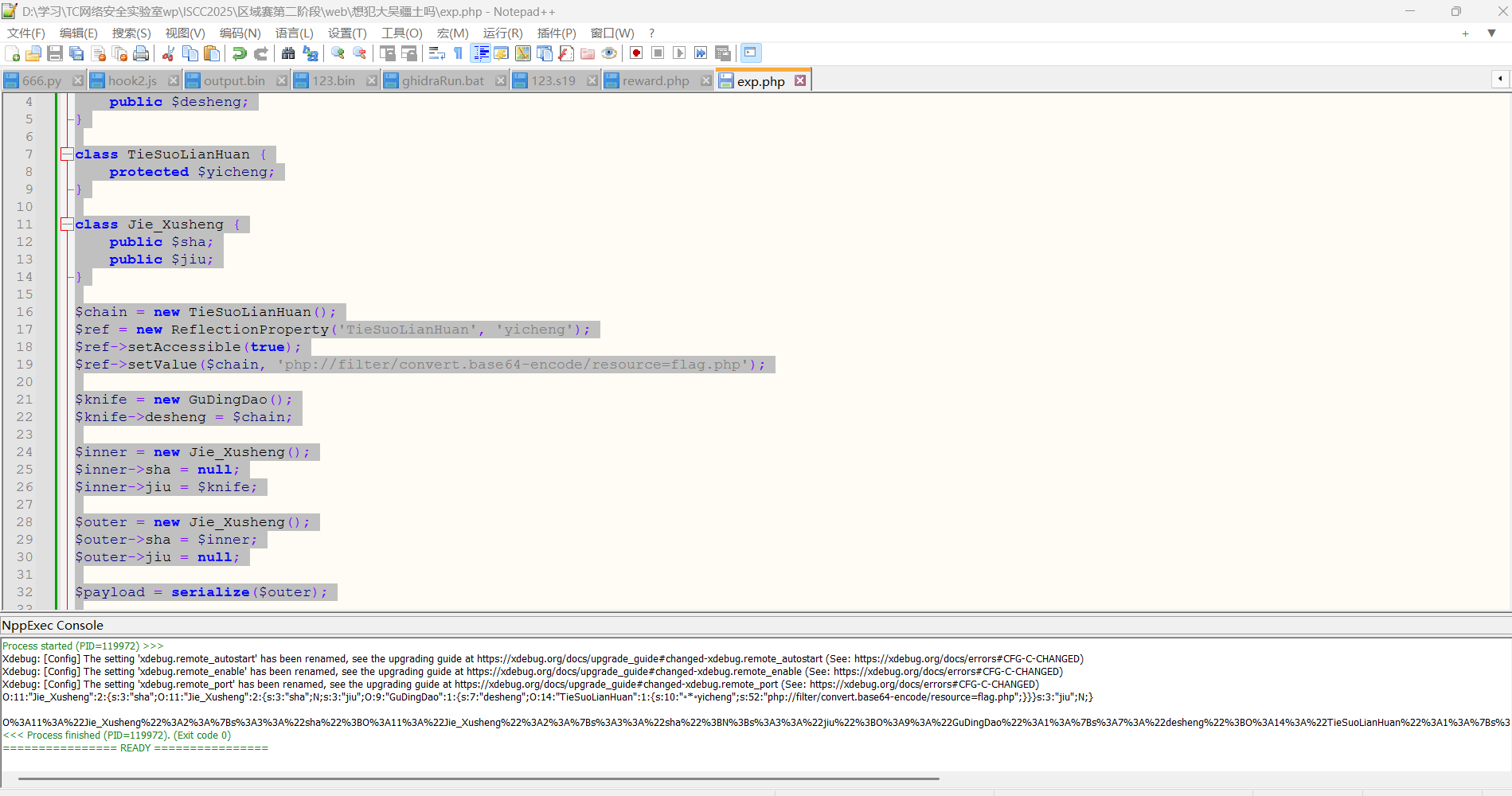Open the Function List icon
The width and height of the screenshot is (1512, 796).
click(x=566, y=53)
